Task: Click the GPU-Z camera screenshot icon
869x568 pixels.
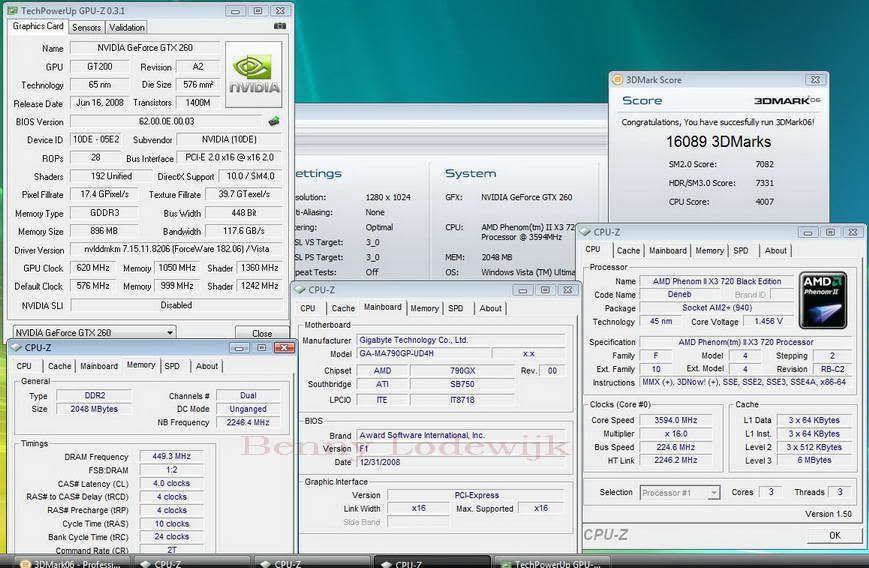Action: point(280,26)
